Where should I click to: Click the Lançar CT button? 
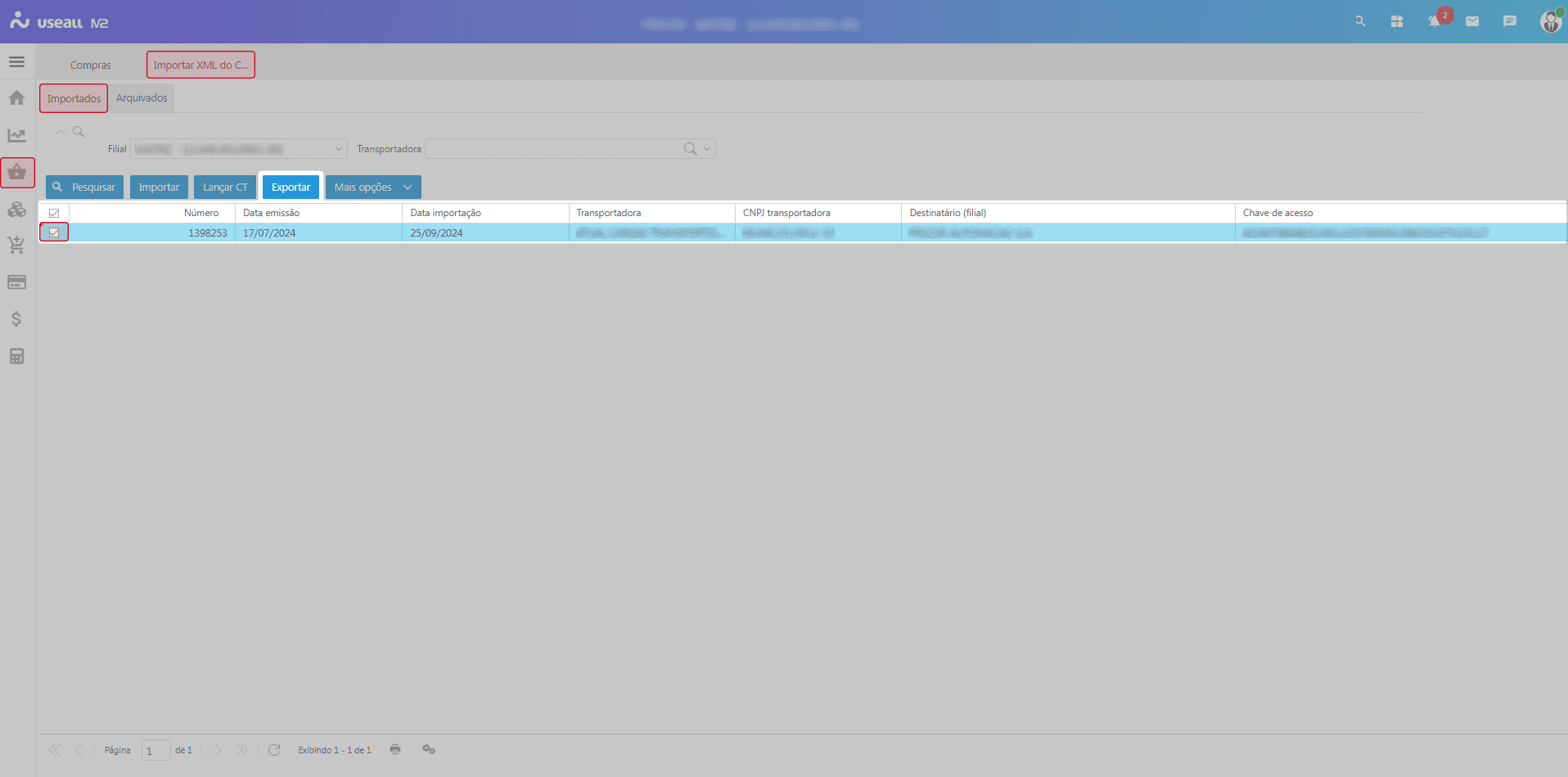(225, 187)
